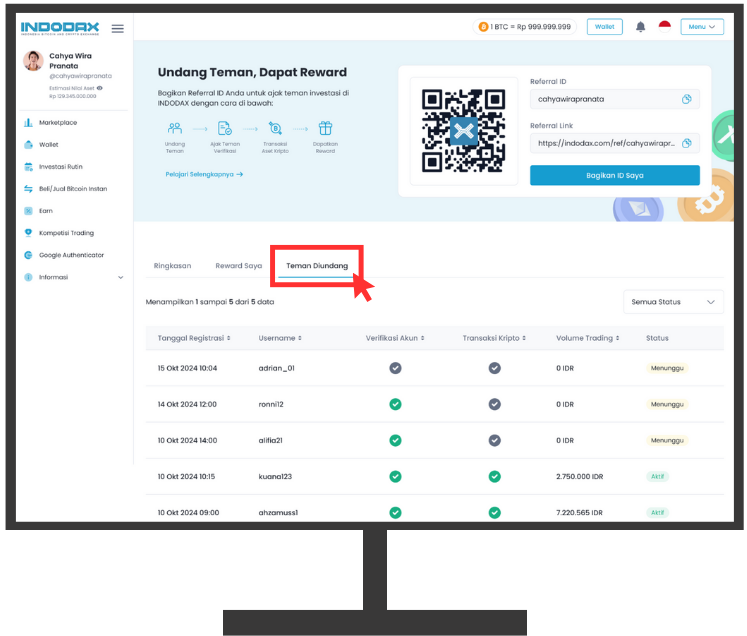Click username ahzamuss1
Image resolution: width=747 pixels, height=636 pixels.
click(278, 513)
